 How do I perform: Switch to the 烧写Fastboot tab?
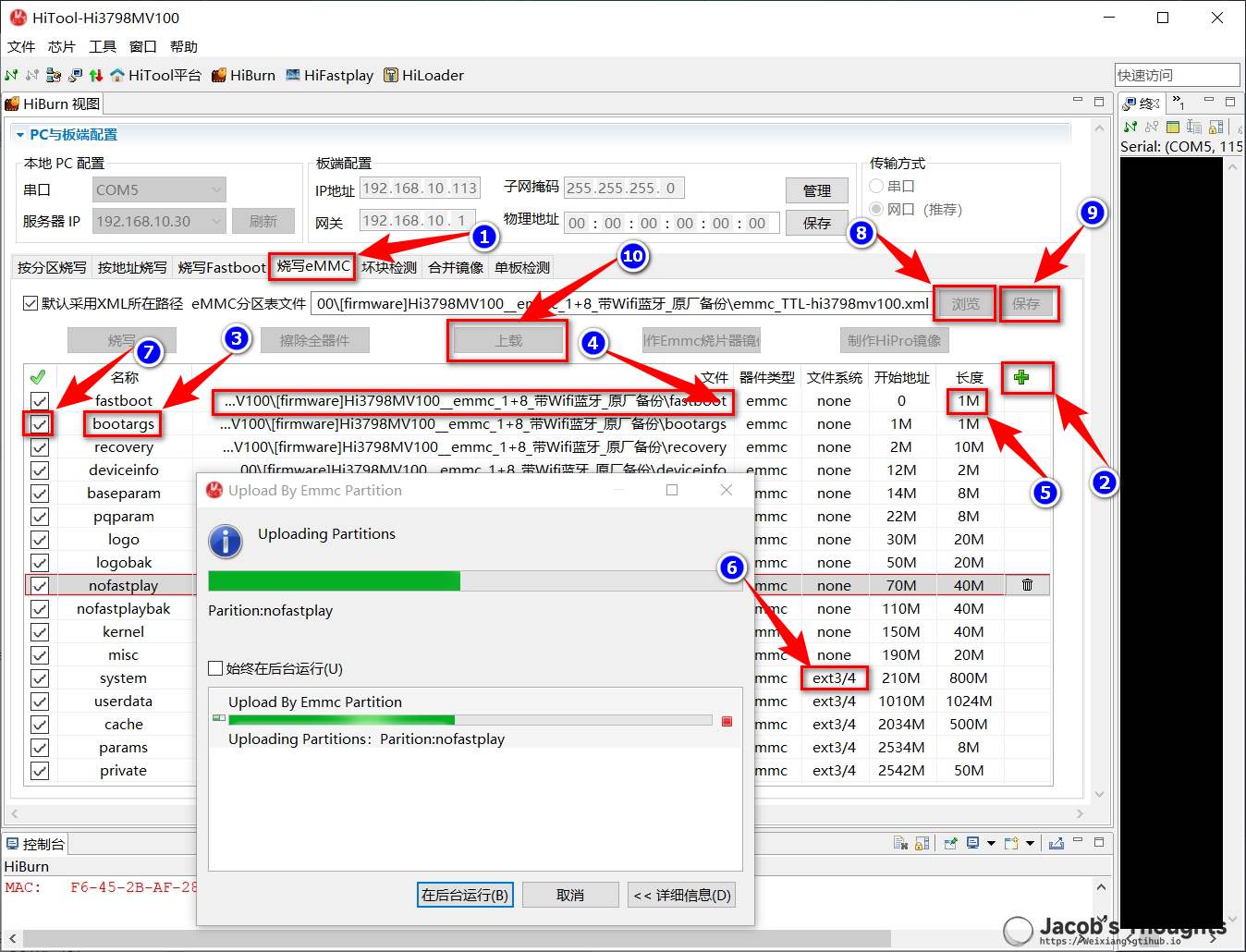(221, 267)
